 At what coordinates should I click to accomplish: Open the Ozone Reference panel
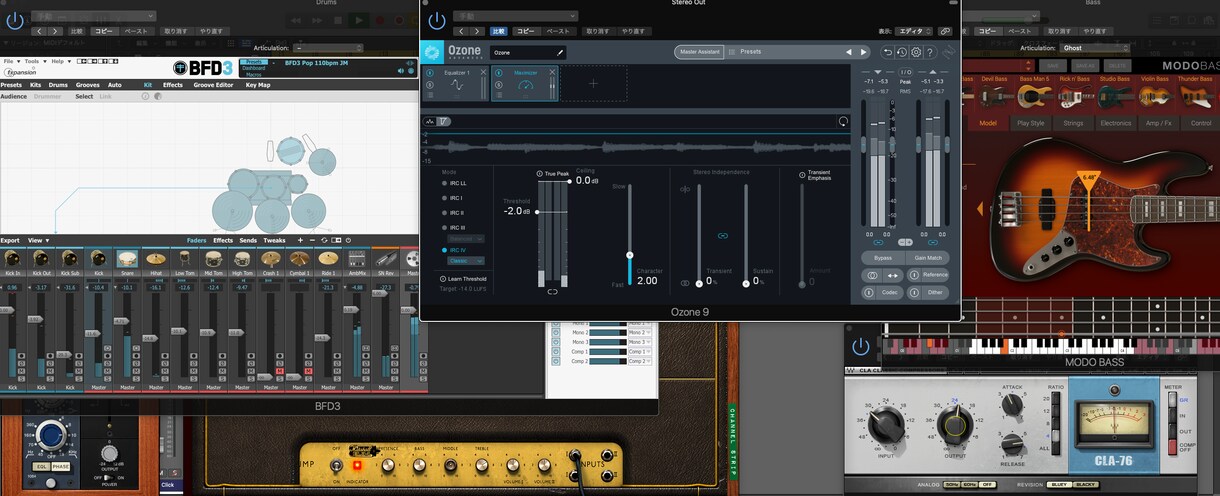928,275
